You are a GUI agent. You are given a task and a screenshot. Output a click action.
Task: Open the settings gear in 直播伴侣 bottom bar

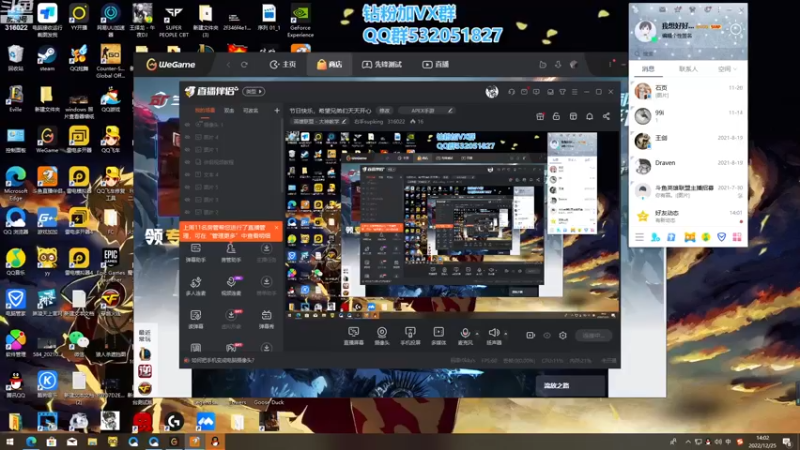pos(563,336)
